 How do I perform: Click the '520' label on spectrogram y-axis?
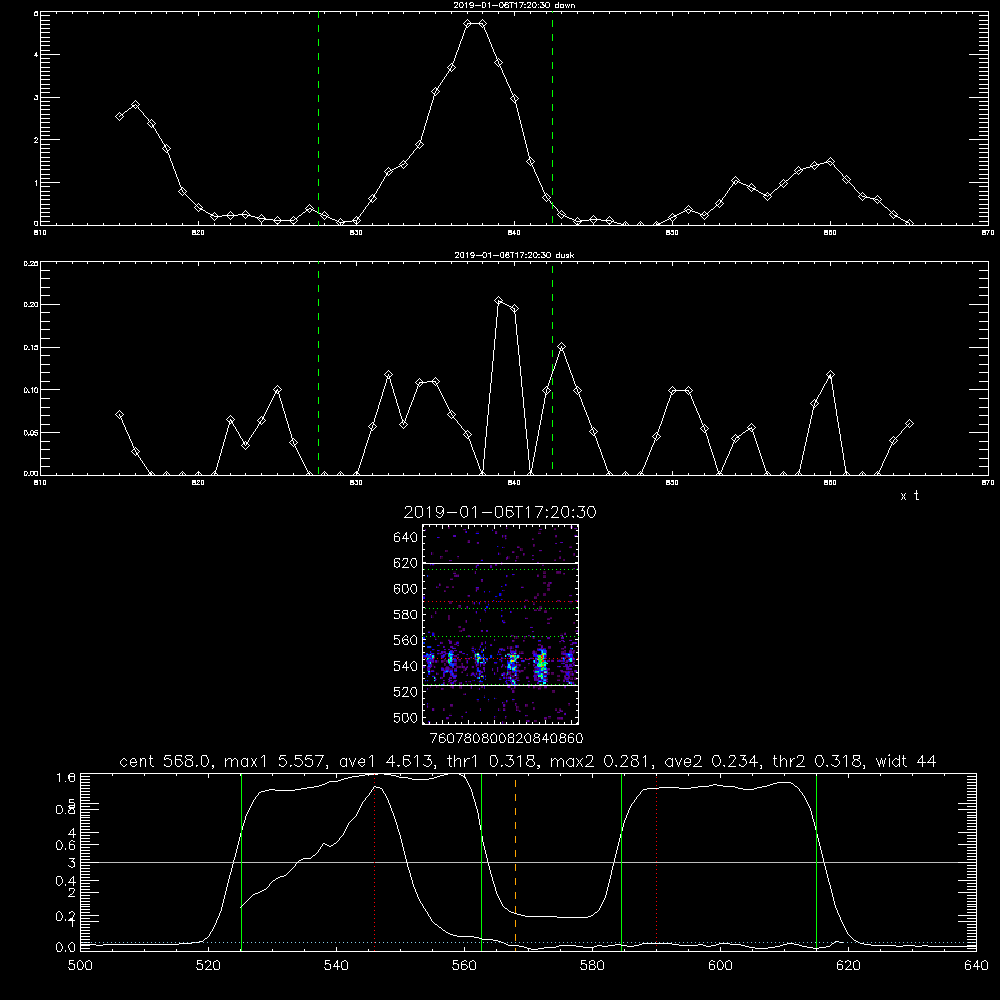[406, 692]
